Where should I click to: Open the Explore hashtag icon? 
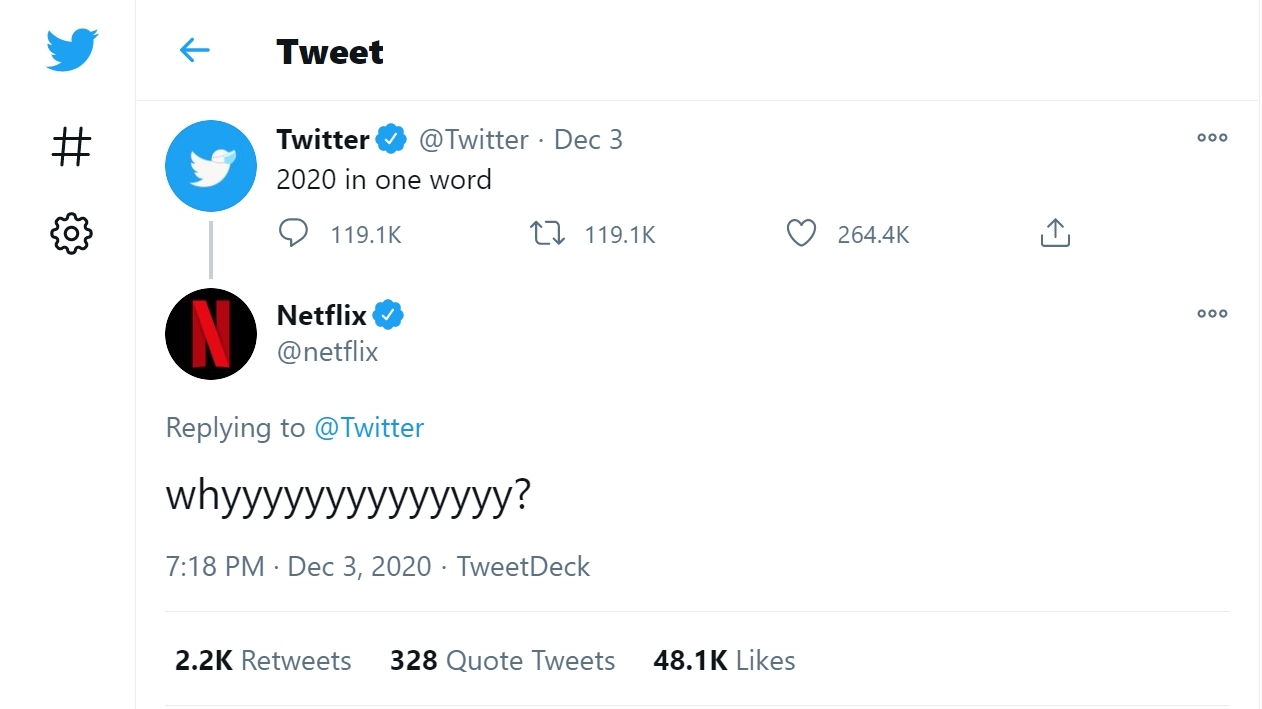(71, 147)
